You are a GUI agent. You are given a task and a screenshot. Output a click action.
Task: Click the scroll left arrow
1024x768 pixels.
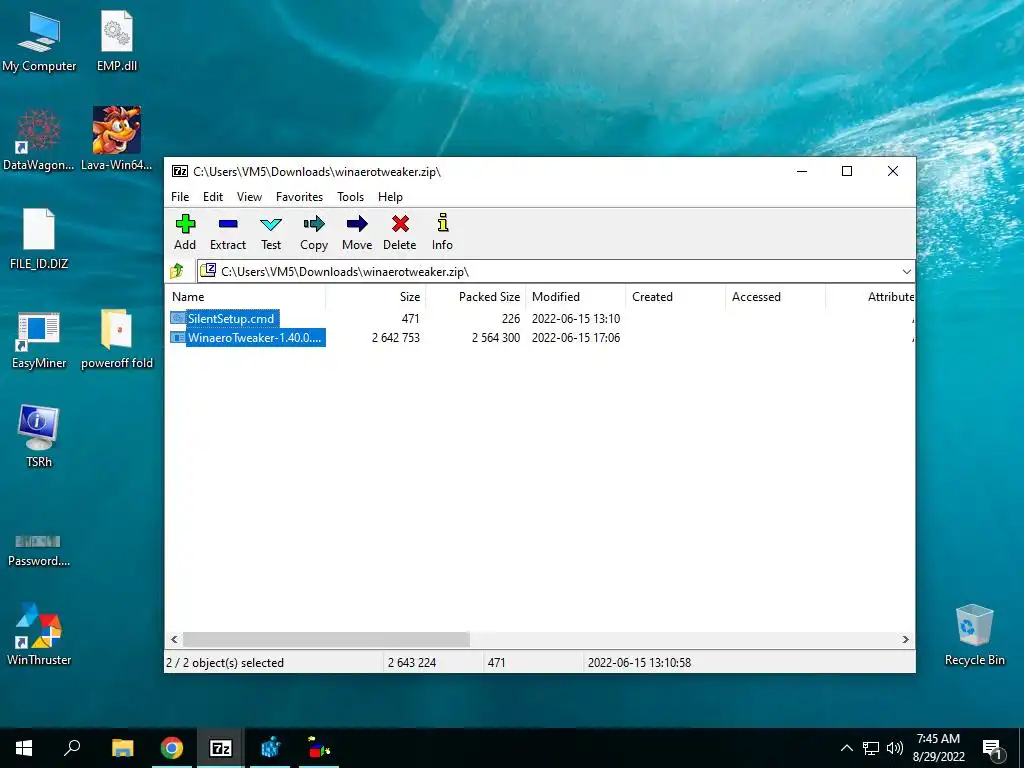click(x=174, y=639)
